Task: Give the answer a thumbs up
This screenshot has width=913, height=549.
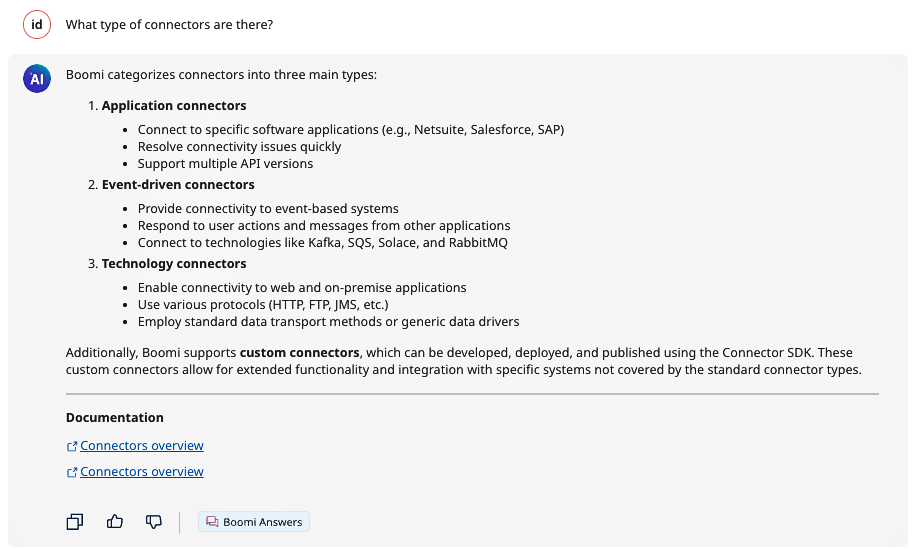Action: 115,522
